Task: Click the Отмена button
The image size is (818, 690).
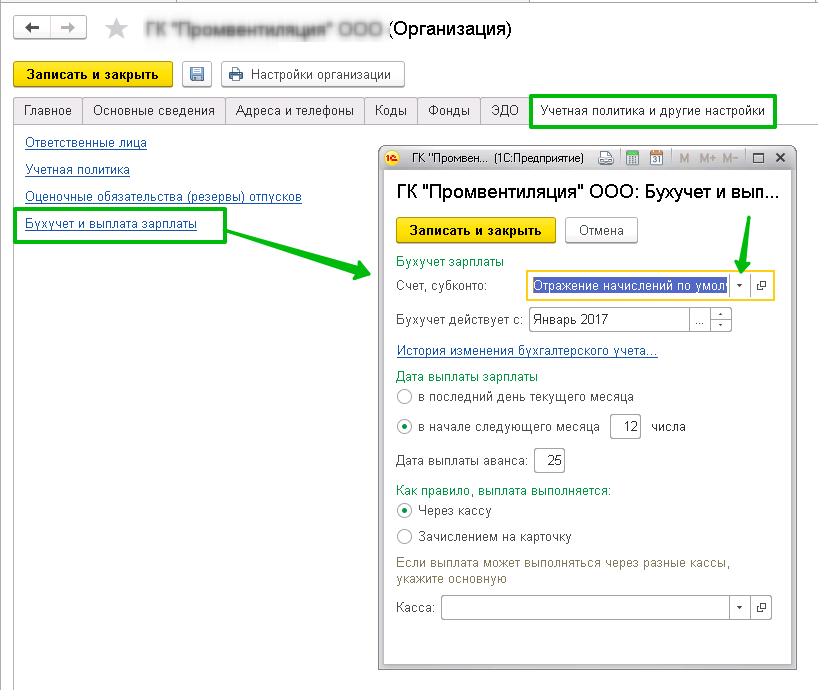Action: [602, 231]
